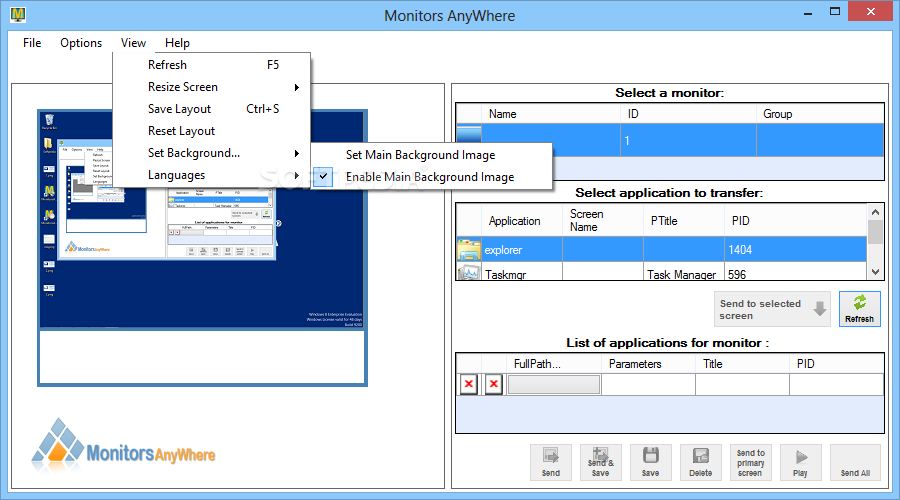The width and height of the screenshot is (900, 500).
Task: Click Send to primary screen button
Action: pyautogui.click(x=750, y=462)
